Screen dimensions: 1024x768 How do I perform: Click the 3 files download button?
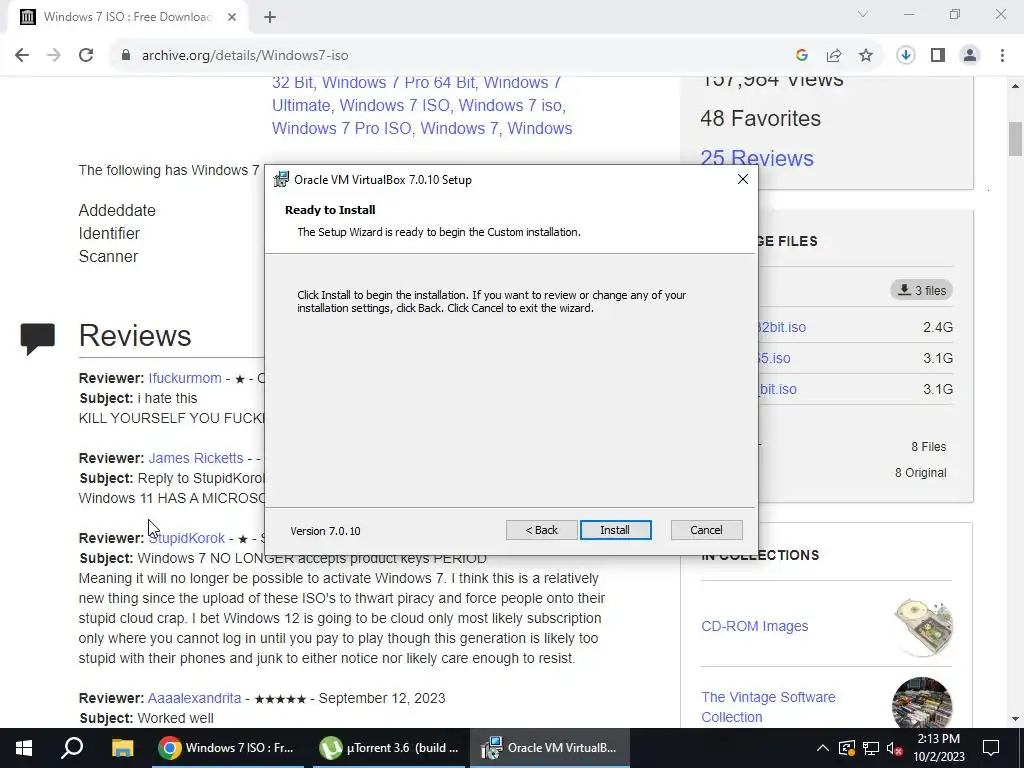click(x=921, y=290)
